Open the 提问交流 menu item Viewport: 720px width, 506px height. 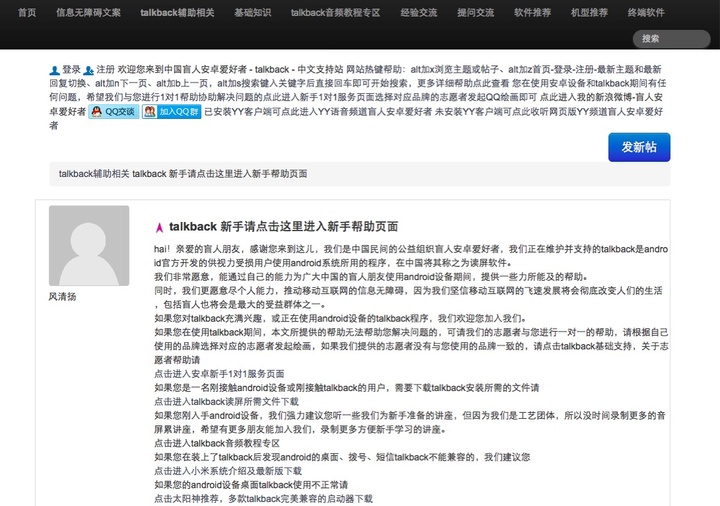tap(476, 12)
